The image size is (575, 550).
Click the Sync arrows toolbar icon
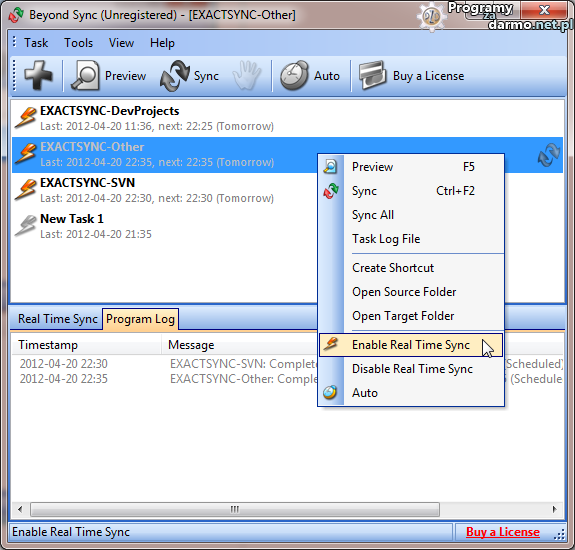coord(175,76)
